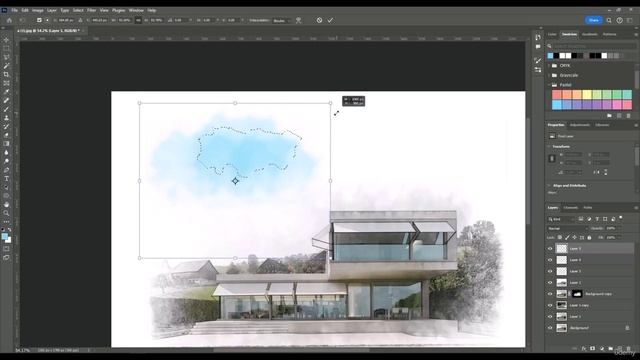Select the Clone Stamp tool
Screen dimensions: 640x360
point(6,118)
